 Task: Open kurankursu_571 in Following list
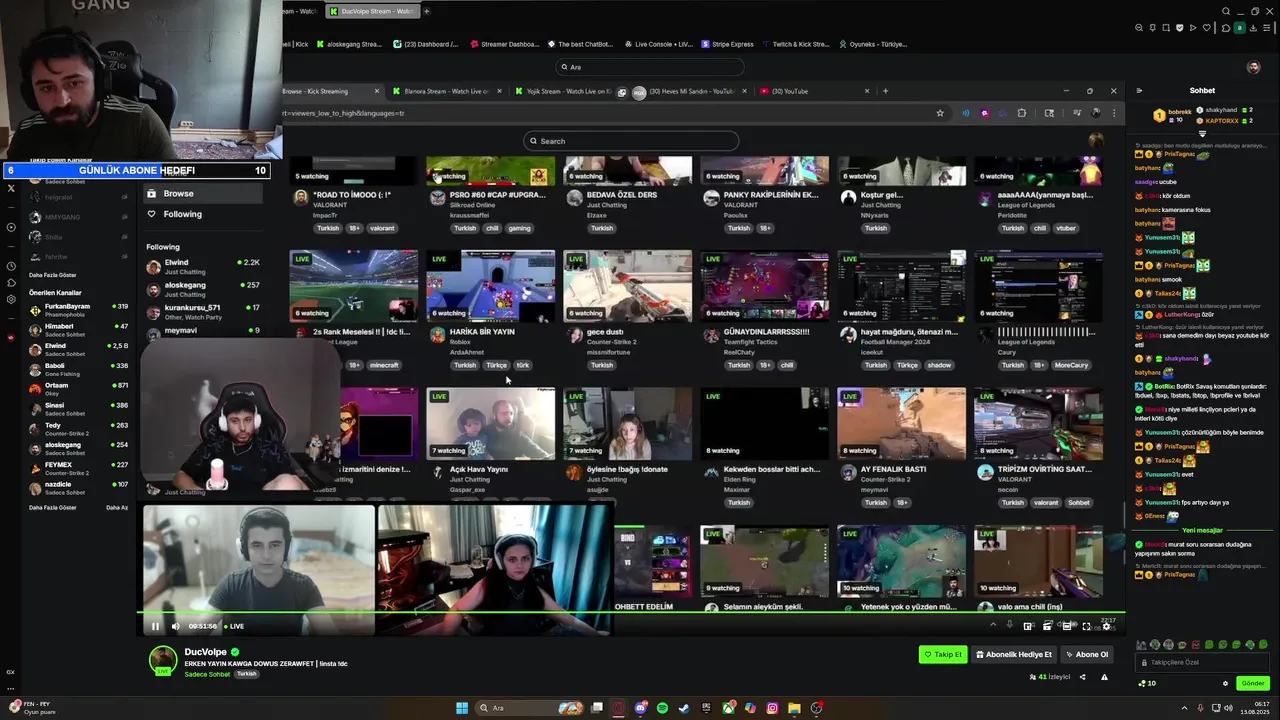tap(203, 312)
